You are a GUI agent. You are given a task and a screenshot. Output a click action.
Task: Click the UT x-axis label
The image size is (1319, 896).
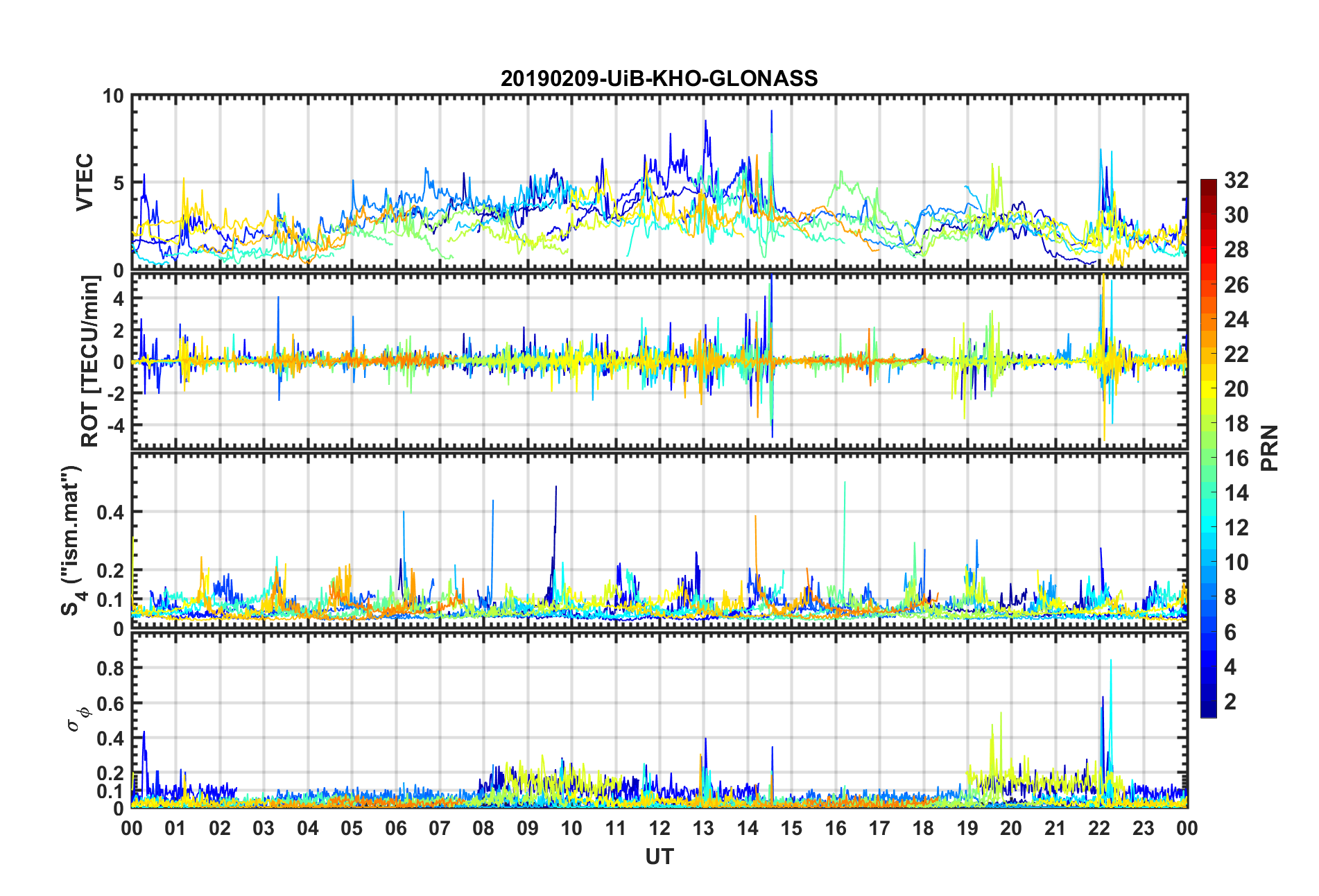click(x=659, y=857)
